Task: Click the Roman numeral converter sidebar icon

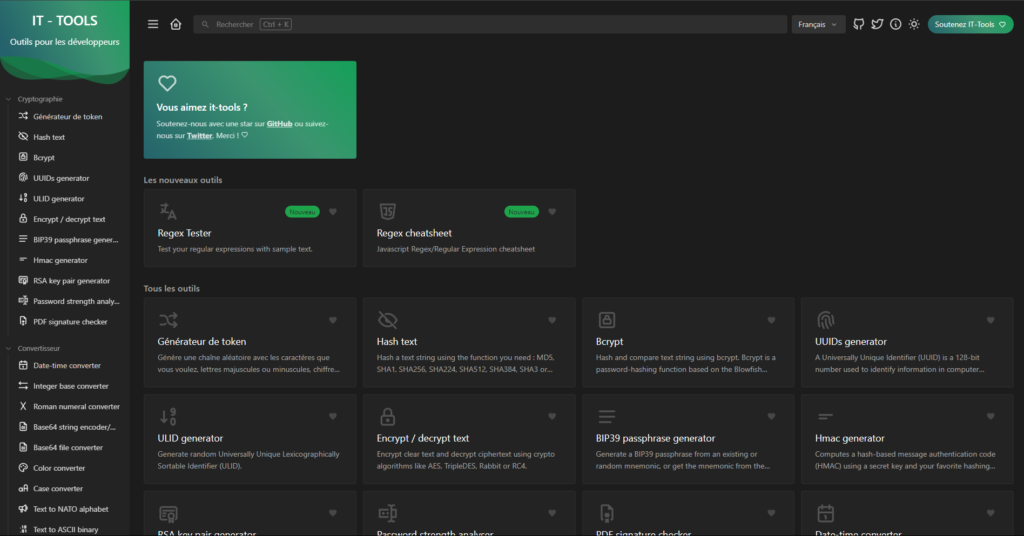Action: point(23,406)
